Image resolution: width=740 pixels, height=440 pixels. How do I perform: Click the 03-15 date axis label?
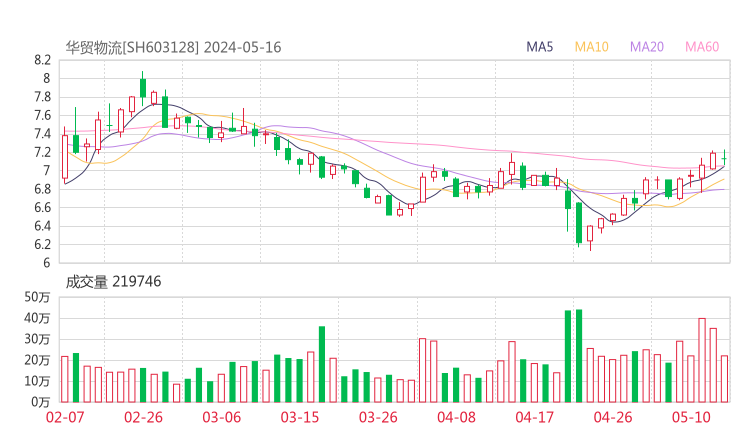[x=300, y=417]
